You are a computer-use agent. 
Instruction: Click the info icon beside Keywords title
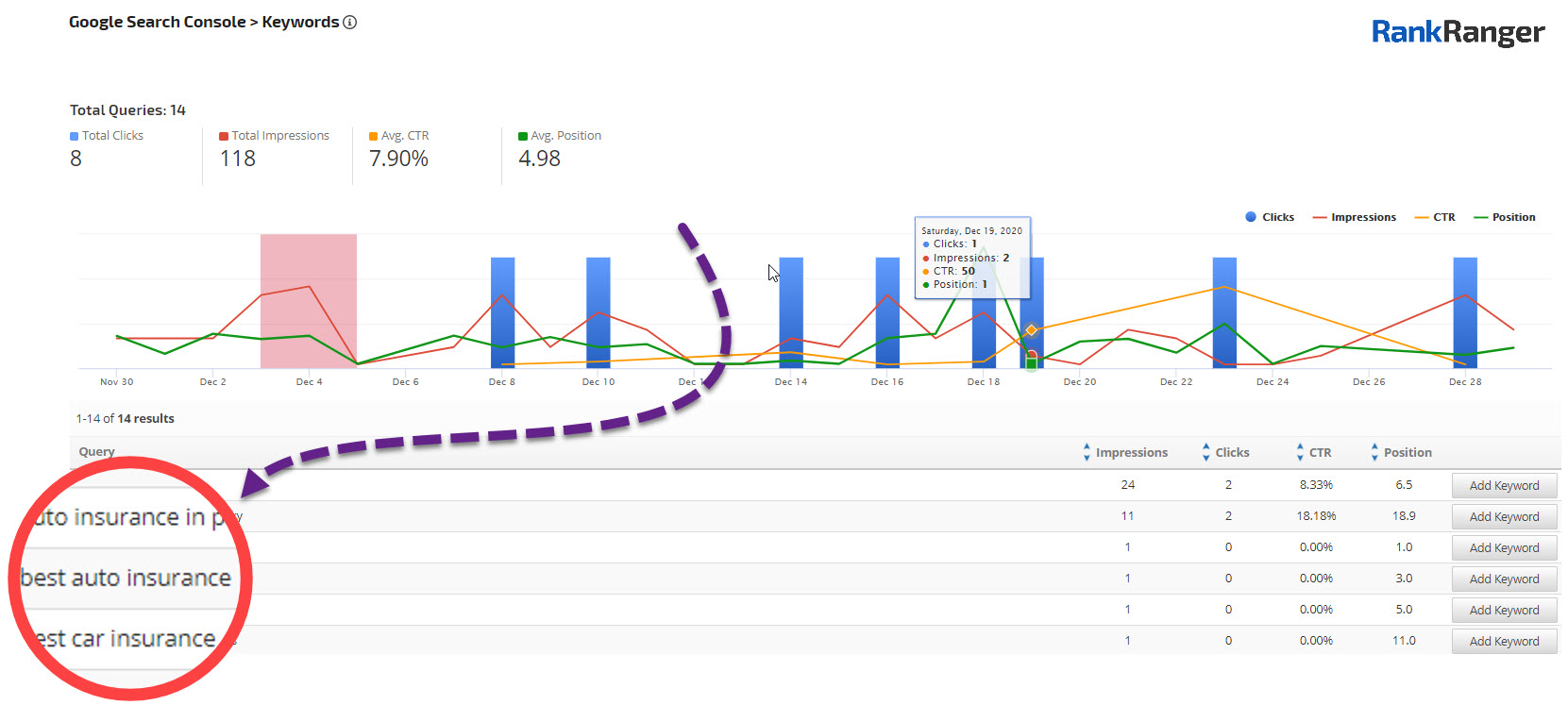pos(350,23)
